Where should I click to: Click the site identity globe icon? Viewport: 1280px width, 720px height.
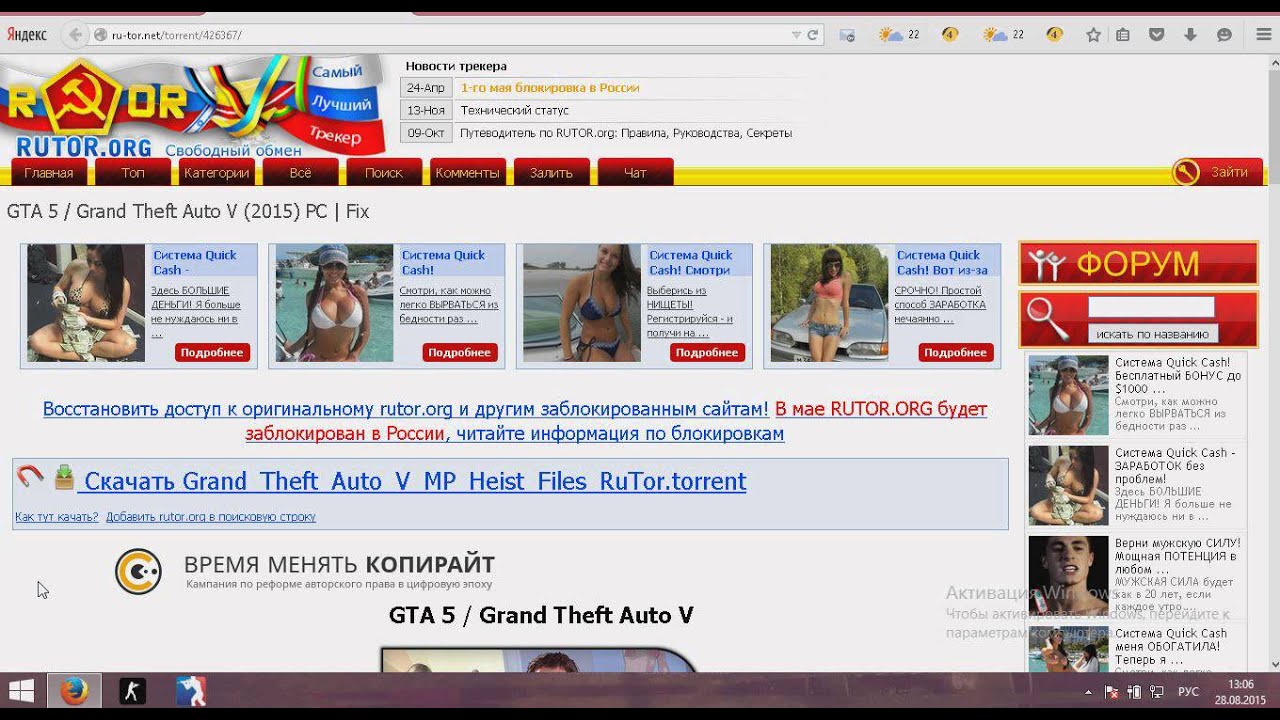point(100,35)
